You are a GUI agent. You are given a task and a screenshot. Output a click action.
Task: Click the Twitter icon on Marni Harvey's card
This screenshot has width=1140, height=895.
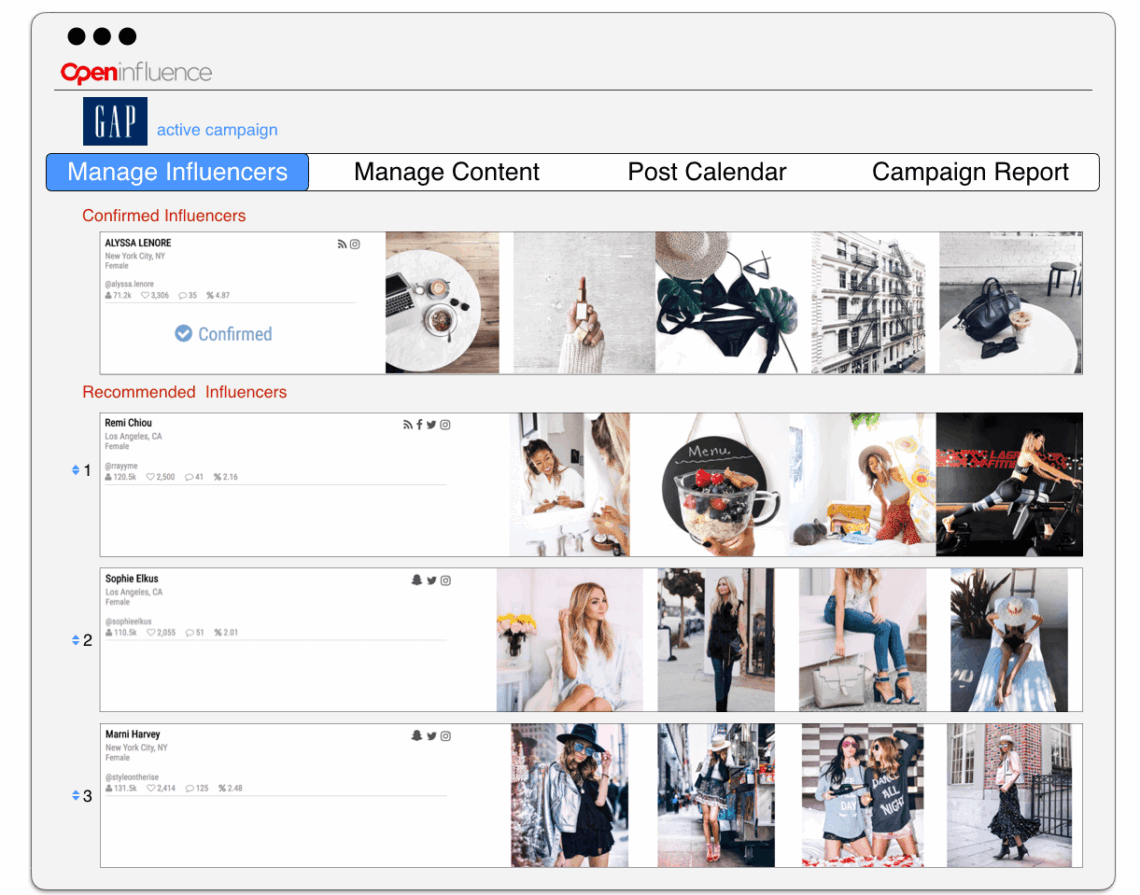click(431, 736)
